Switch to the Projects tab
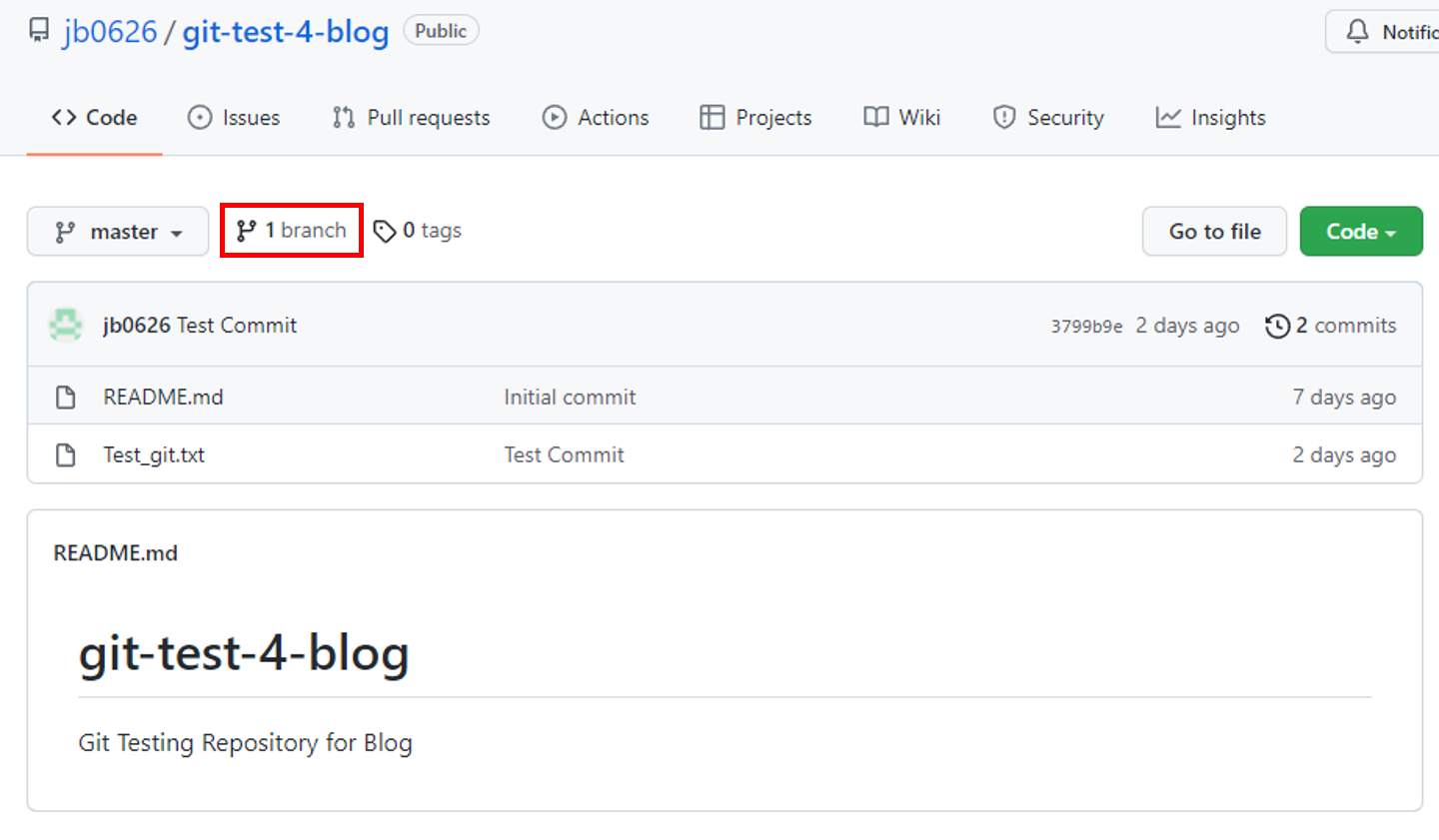This screenshot has width=1439, height=840. pyautogui.click(x=755, y=118)
